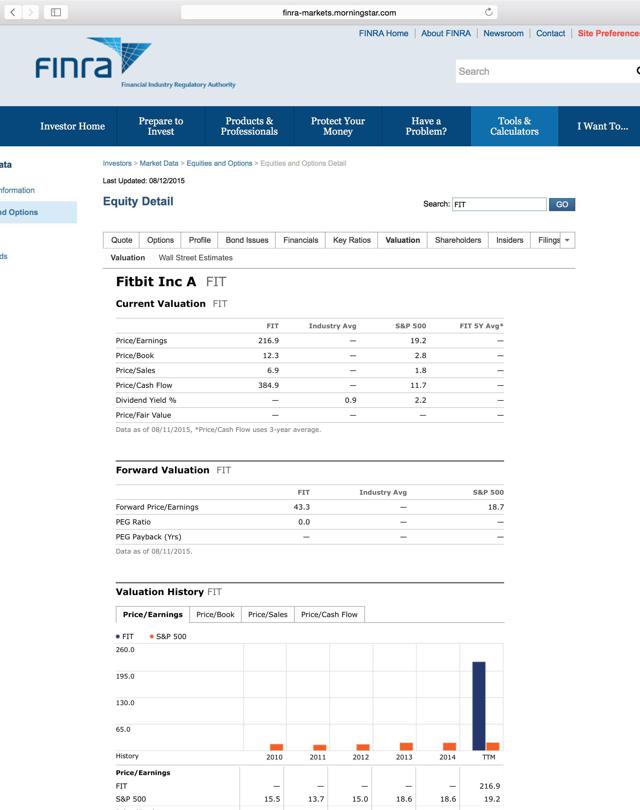The image size is (640, 810).
Task: Open the left sidebar 'd Options' item
Action: [38, 212]
